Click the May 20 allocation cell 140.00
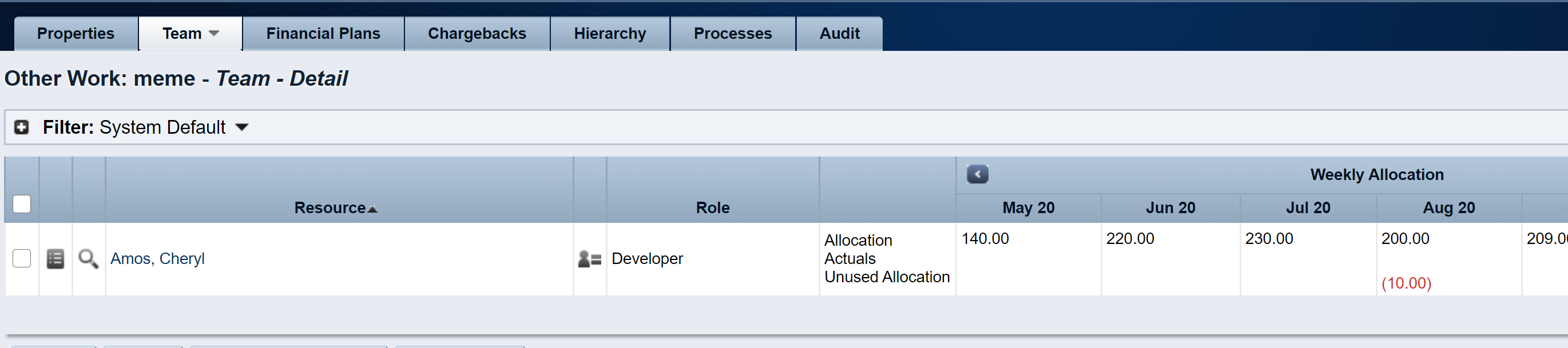 [x=985, y=238]
